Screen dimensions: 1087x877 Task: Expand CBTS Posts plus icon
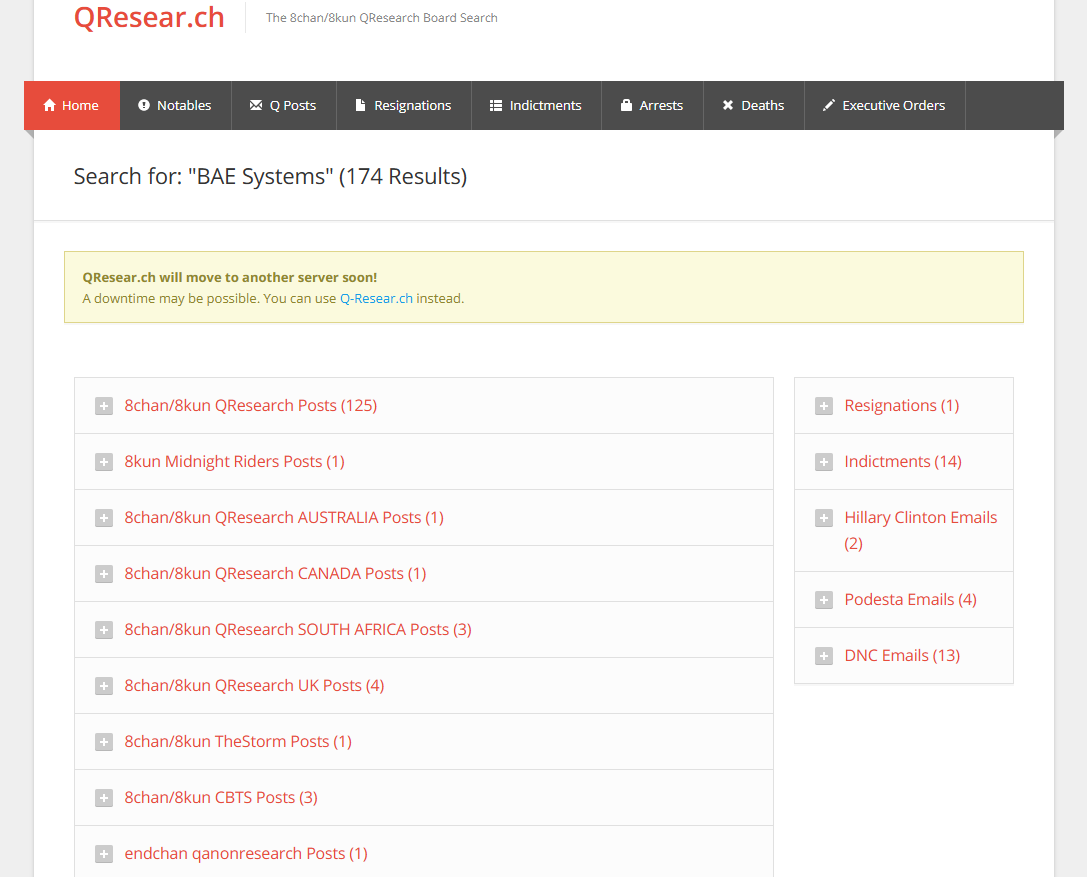(104, 798)
